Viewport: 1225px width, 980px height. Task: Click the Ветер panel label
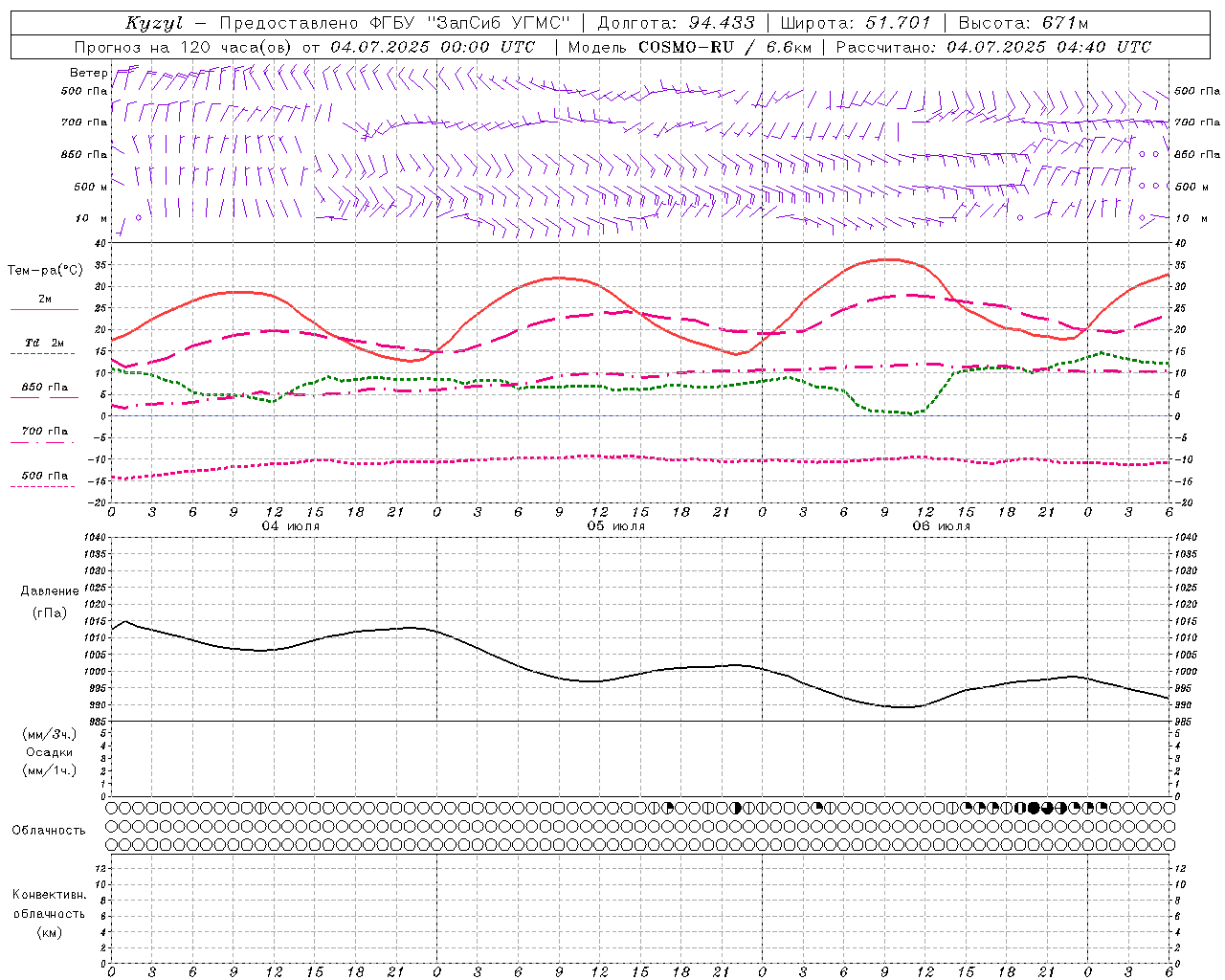[x=88, y=73]
